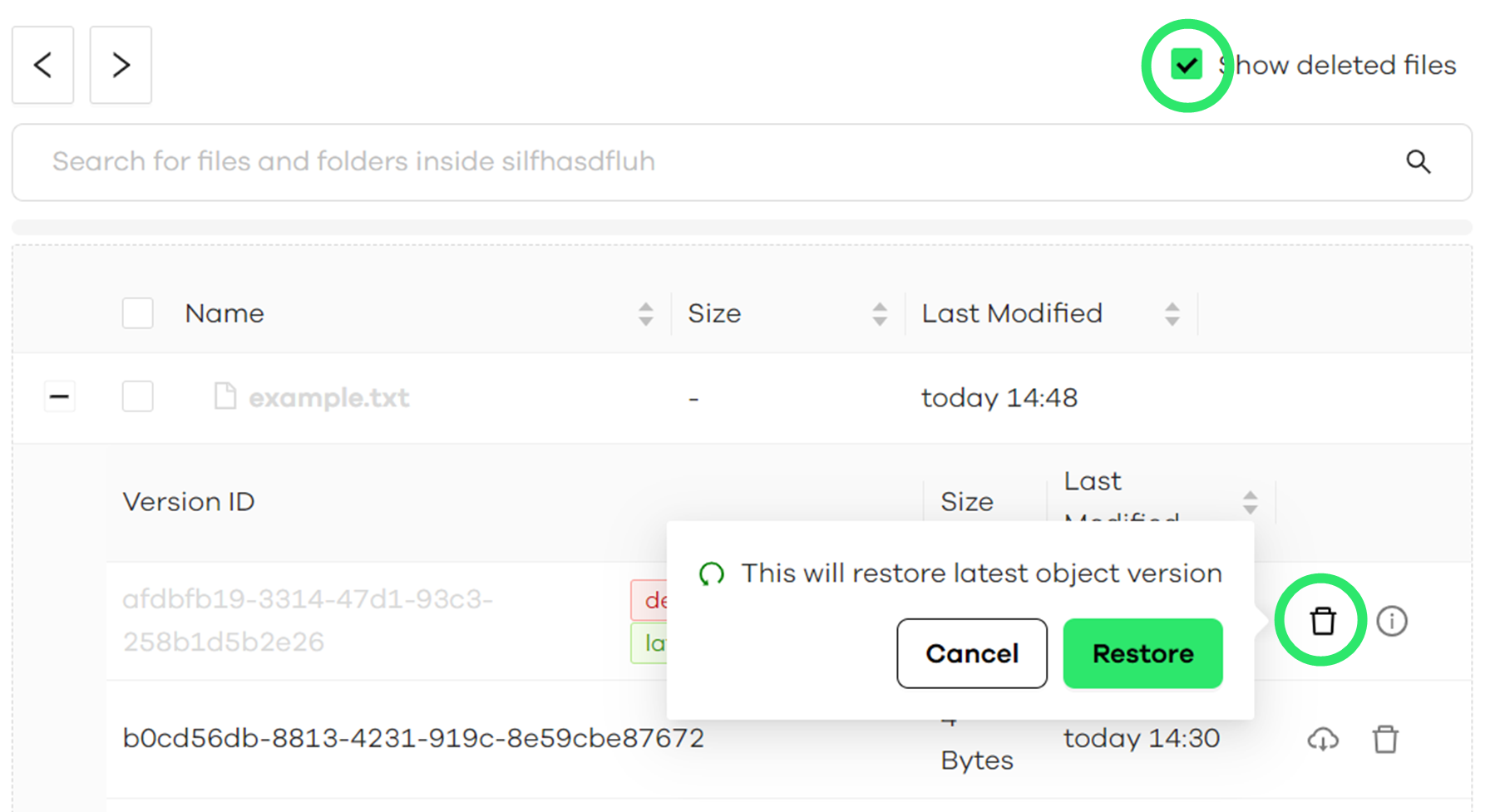This screenshot has height=812, width=1500.
Task: Click the search magnifier icon
Action: [x=1418, y=162]
